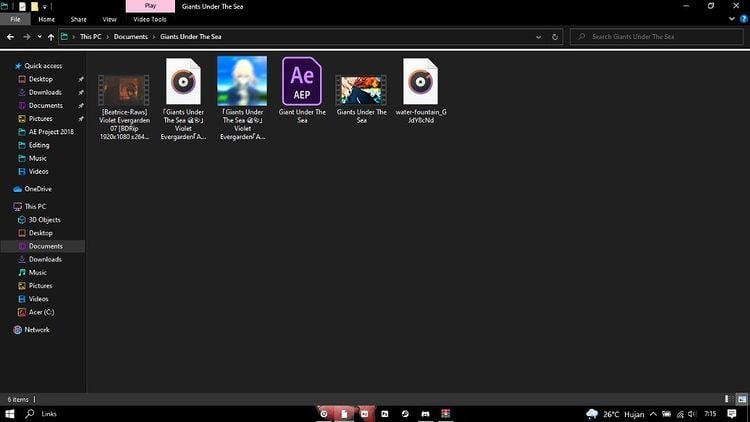This screenshot has height=422, width=750.
Task: Open File Explorer help
Action: pyautogui.click(x=744, y=19)
